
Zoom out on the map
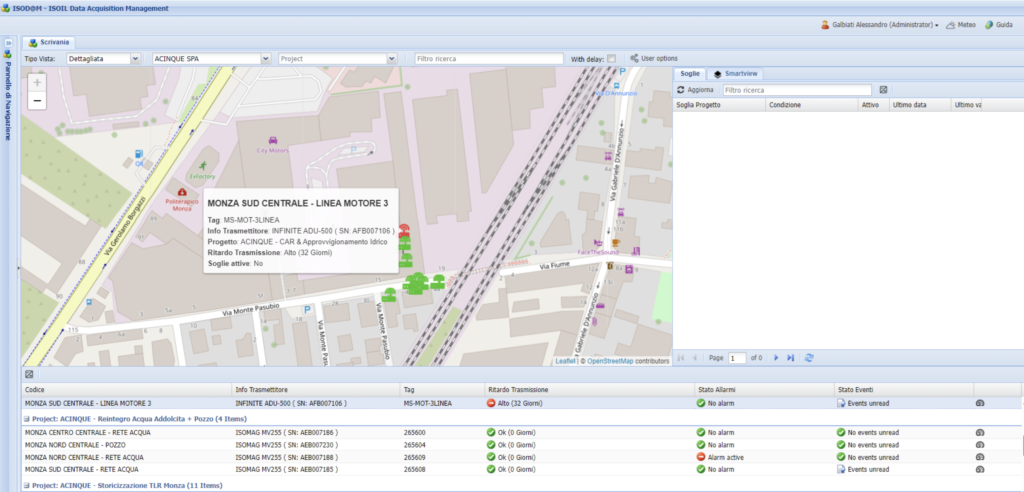pyautogui.click(x=37, y=101)
